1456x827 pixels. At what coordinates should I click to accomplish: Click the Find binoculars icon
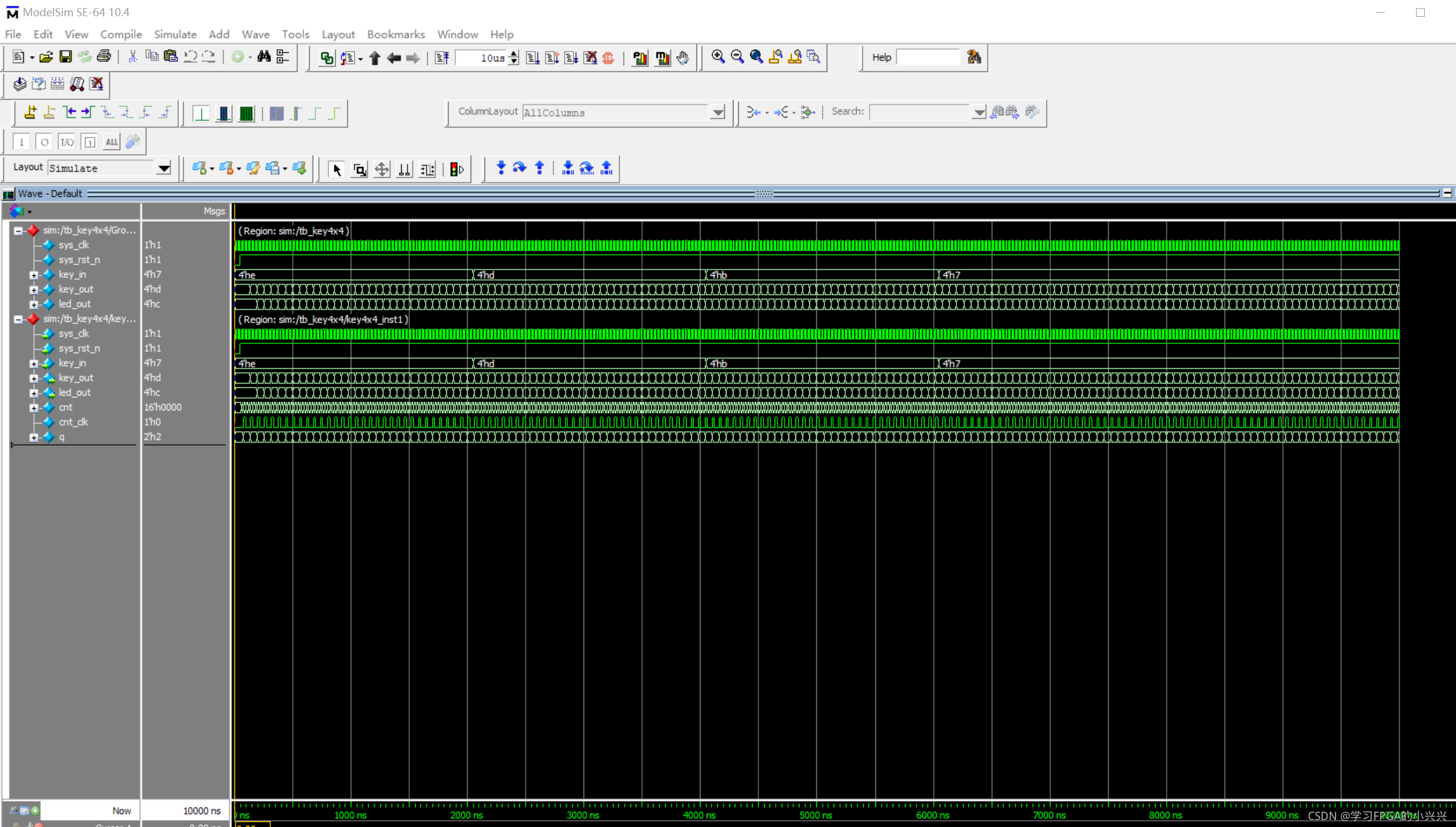pos(264,57)
